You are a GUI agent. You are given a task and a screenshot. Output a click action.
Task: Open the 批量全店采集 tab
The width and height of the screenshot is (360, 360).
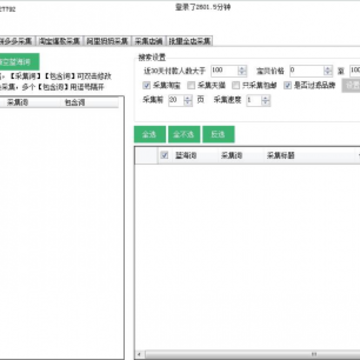pos(189,41)
